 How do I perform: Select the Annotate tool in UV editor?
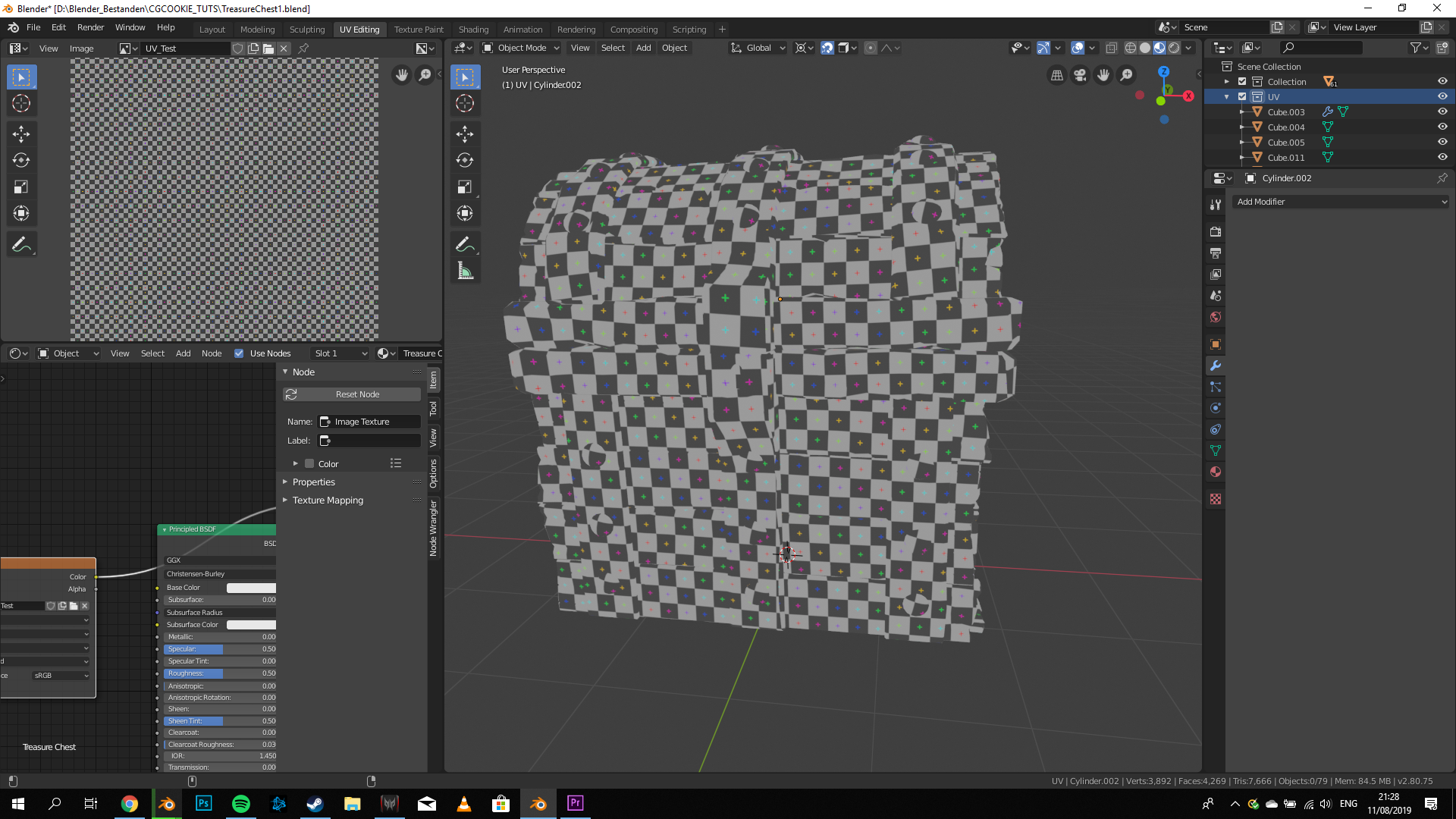point(21,244)
